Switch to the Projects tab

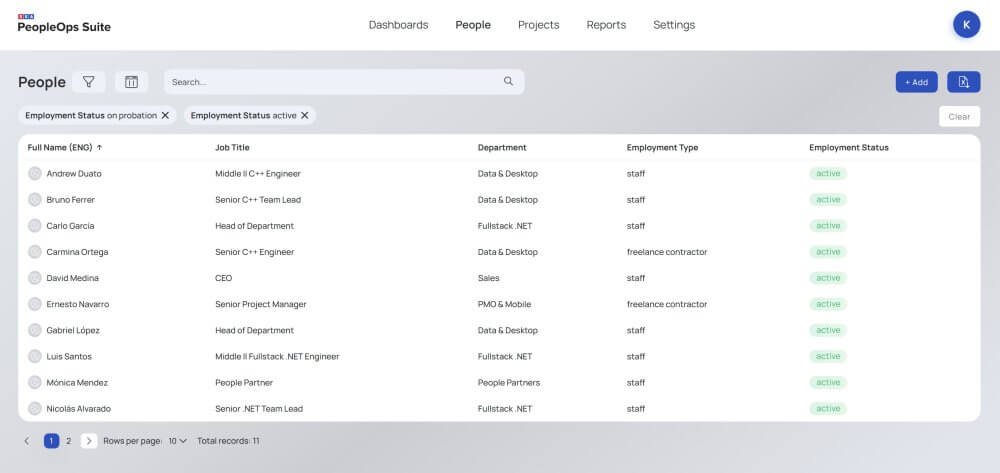coord(538,25)
